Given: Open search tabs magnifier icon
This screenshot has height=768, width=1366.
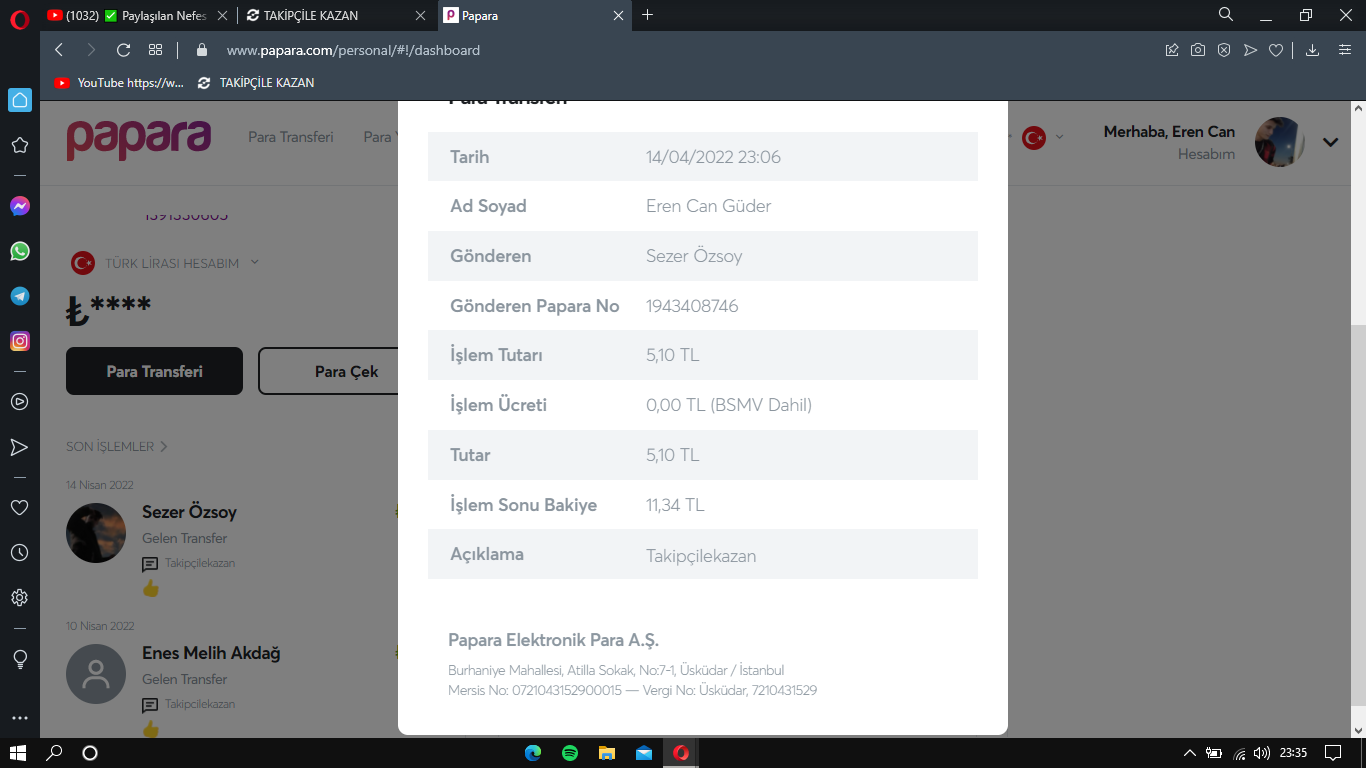Looking at the screenshot, I should 1226,15.
